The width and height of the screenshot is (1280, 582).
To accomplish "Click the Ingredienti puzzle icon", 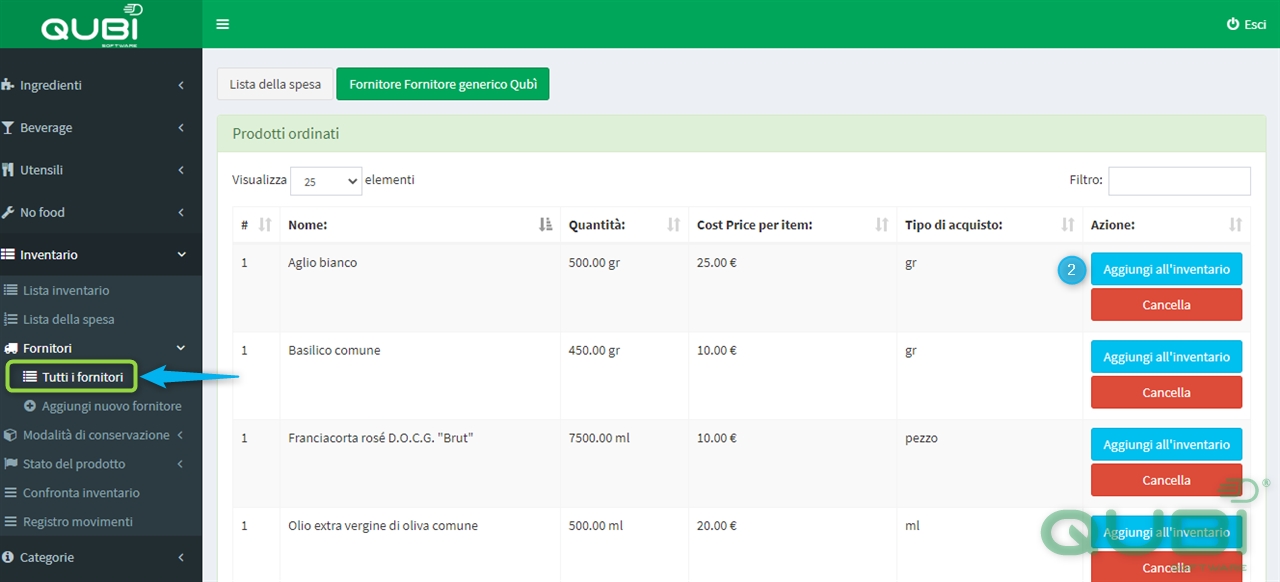I will coord(8,85).
